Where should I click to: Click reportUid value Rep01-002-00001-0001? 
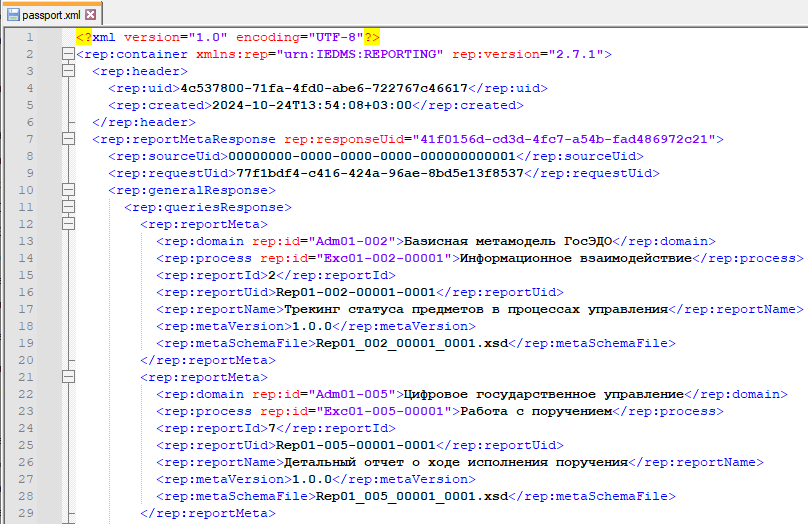(x=356, y=292)
